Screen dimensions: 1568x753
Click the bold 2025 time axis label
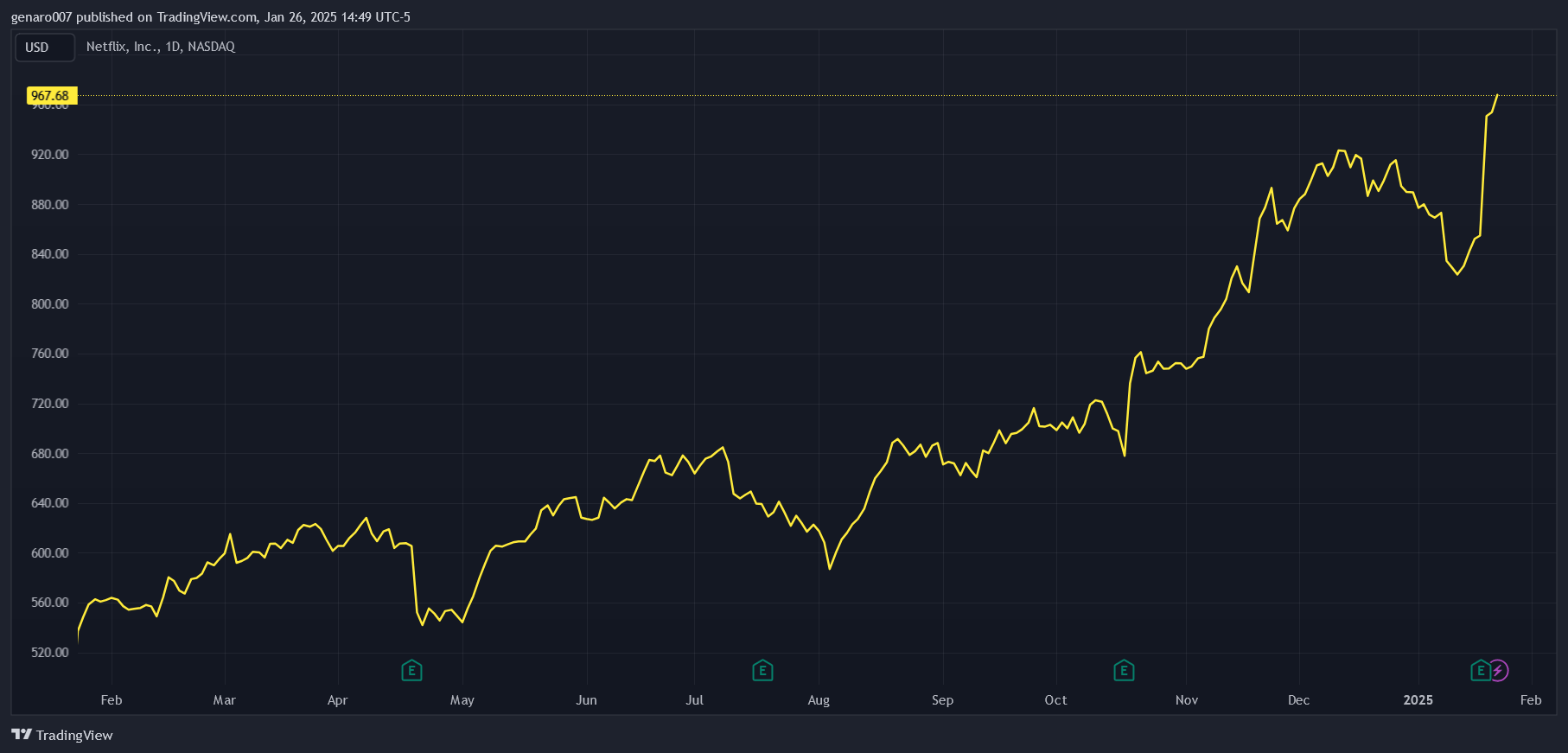1418,700
